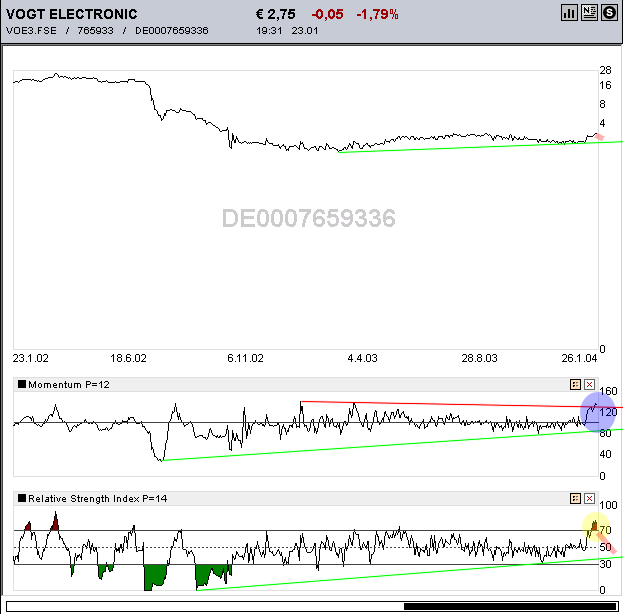Click the -1,79% change value

(377, 14)
